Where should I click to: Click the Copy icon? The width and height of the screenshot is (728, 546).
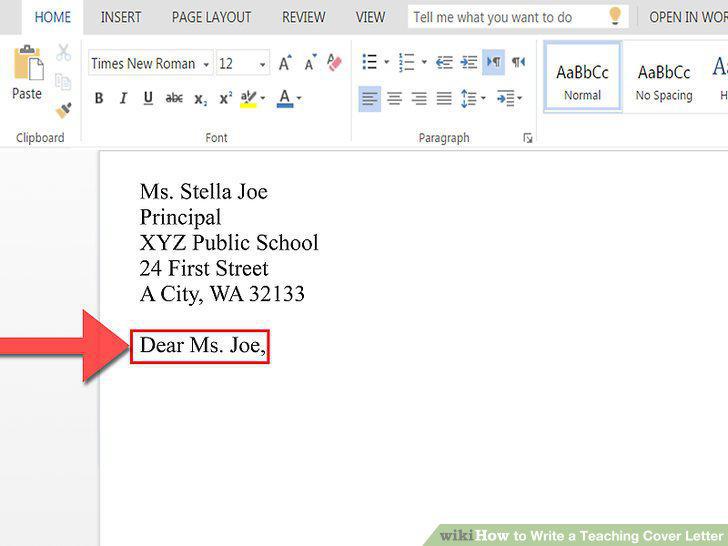[x=63, y=82]
